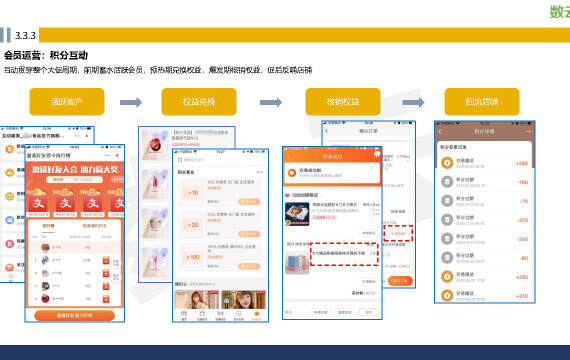This screenshot has width=570, height=360.
Task: Open the pillow product thumbnail in order
Action: [297, 214]
